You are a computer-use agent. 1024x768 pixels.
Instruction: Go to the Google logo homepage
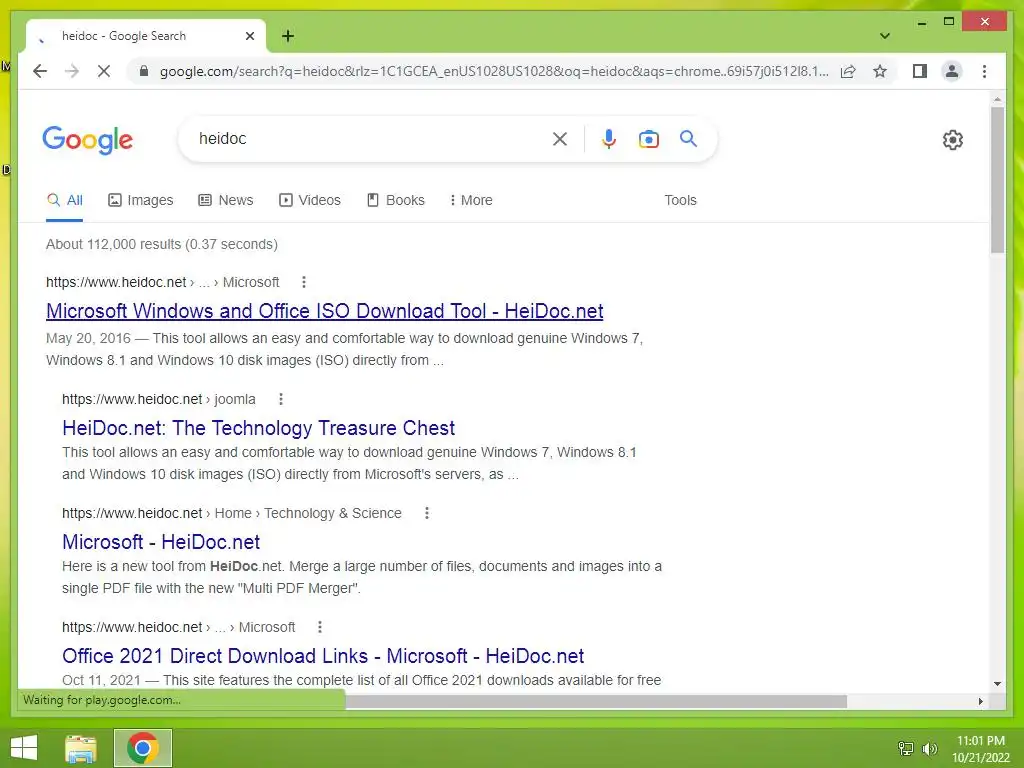(88, 140)
